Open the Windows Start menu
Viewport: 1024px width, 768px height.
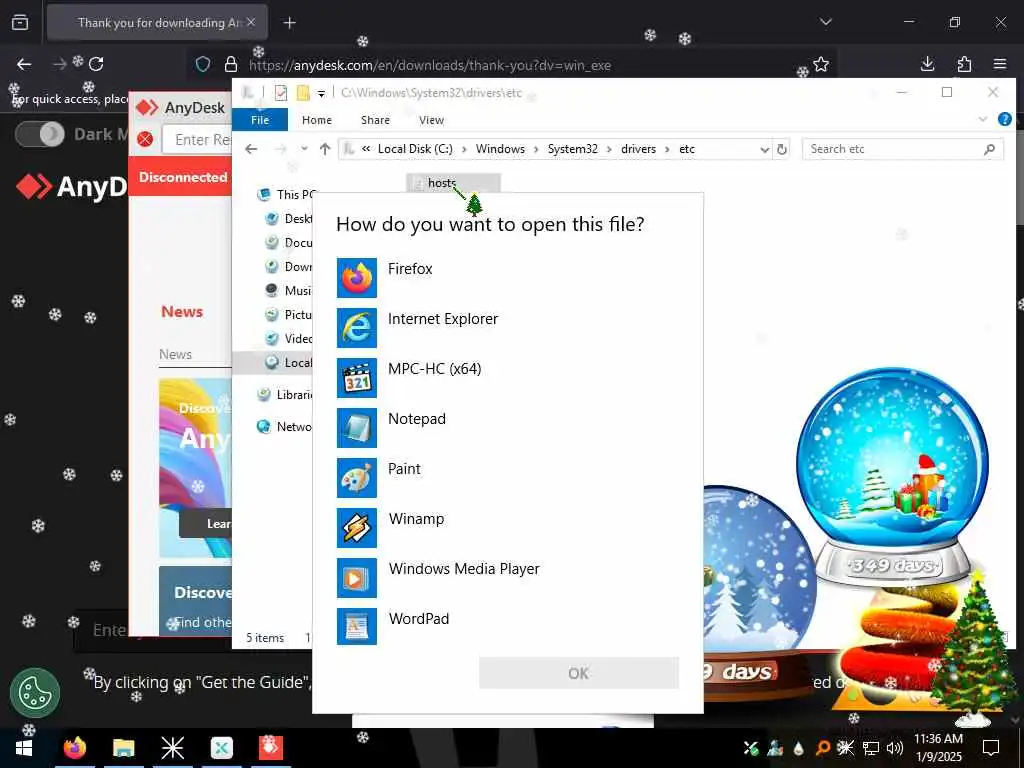click(24, 748)
